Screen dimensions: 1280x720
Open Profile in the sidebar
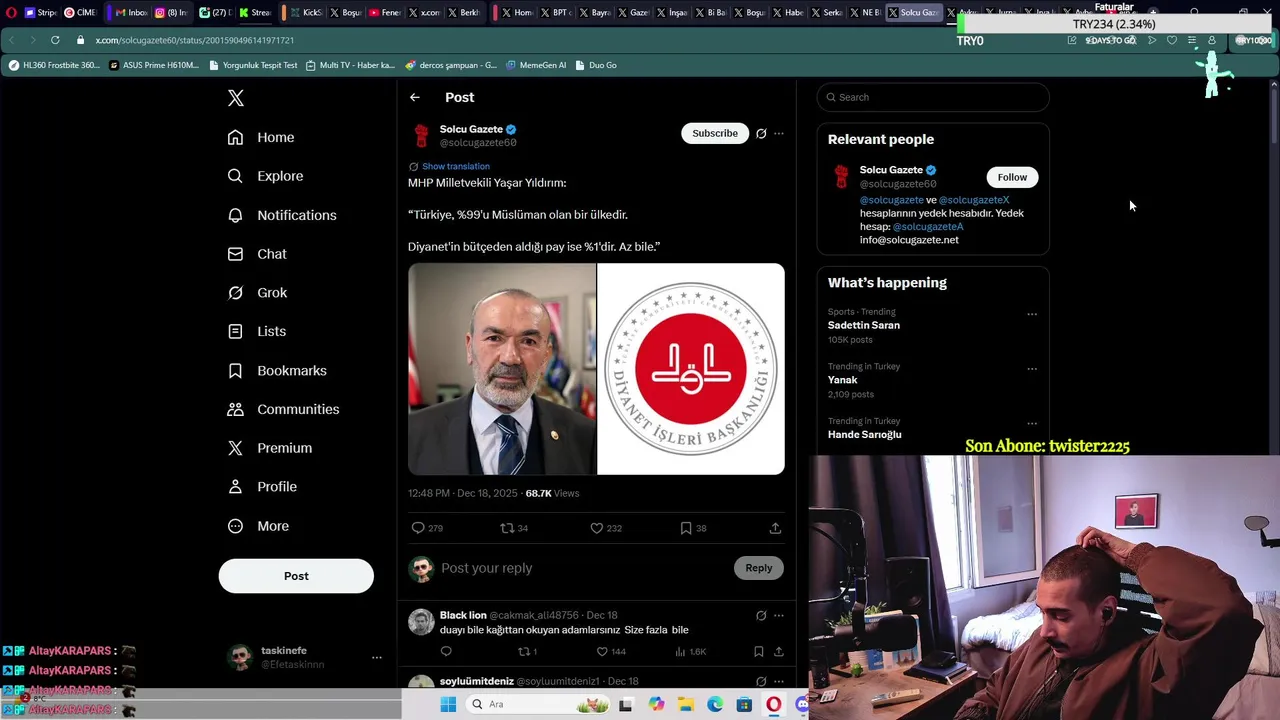[262, 487]
